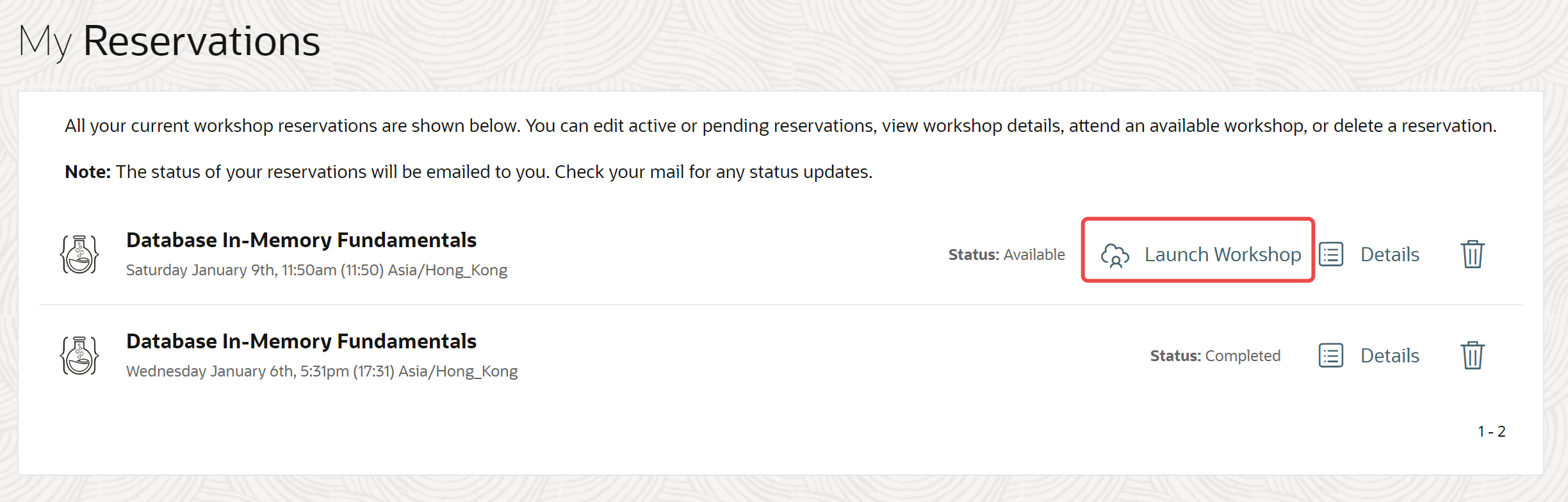Screen dimensions: 1568x502
Task: Select the Completed workshop's Database In-Memory Fundamentals title
Action: tap(301, 341)
